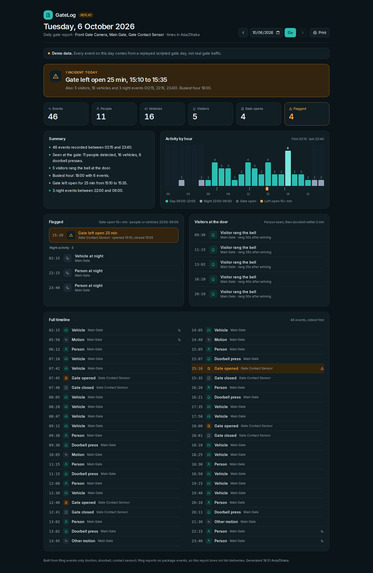The width and height of the screenshot is (373, 573).
Task: Select the 16:21 Doorbell press timeline row
Action: 258,397
